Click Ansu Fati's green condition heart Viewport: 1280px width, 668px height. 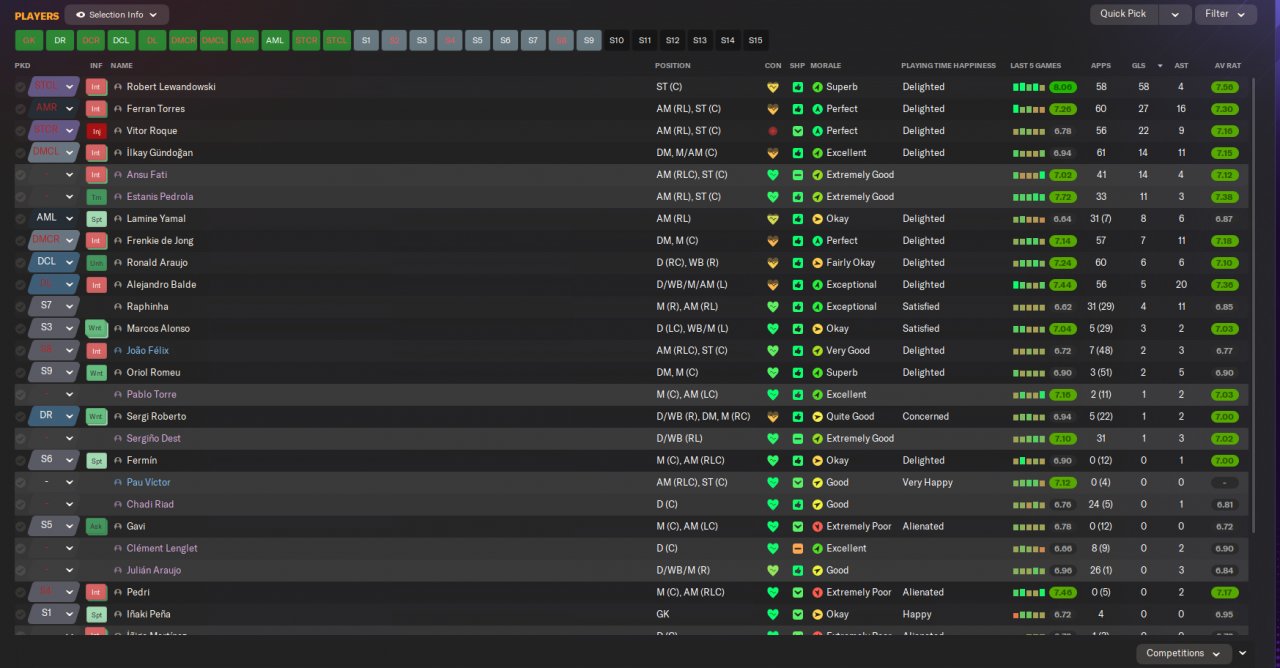click(772, 175)
